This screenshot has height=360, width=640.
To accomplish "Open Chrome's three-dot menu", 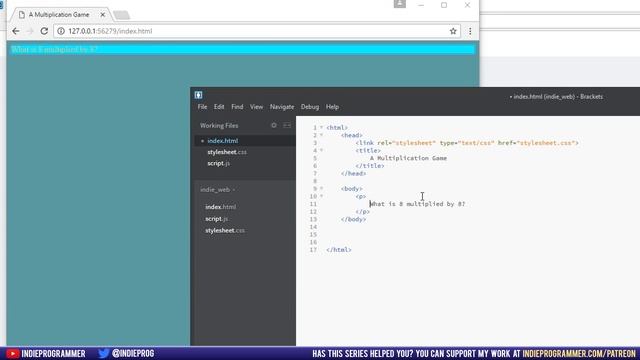I will [x=470, y=31].
